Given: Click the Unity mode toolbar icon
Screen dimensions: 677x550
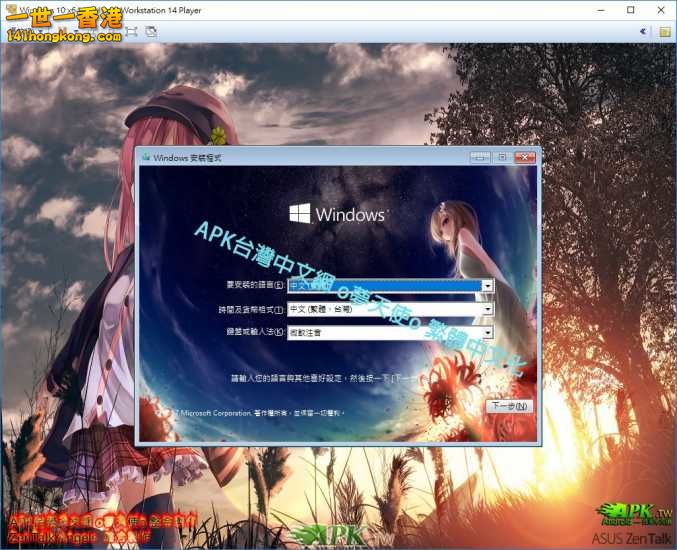Looking at the screenshot, I should [151, 31].
